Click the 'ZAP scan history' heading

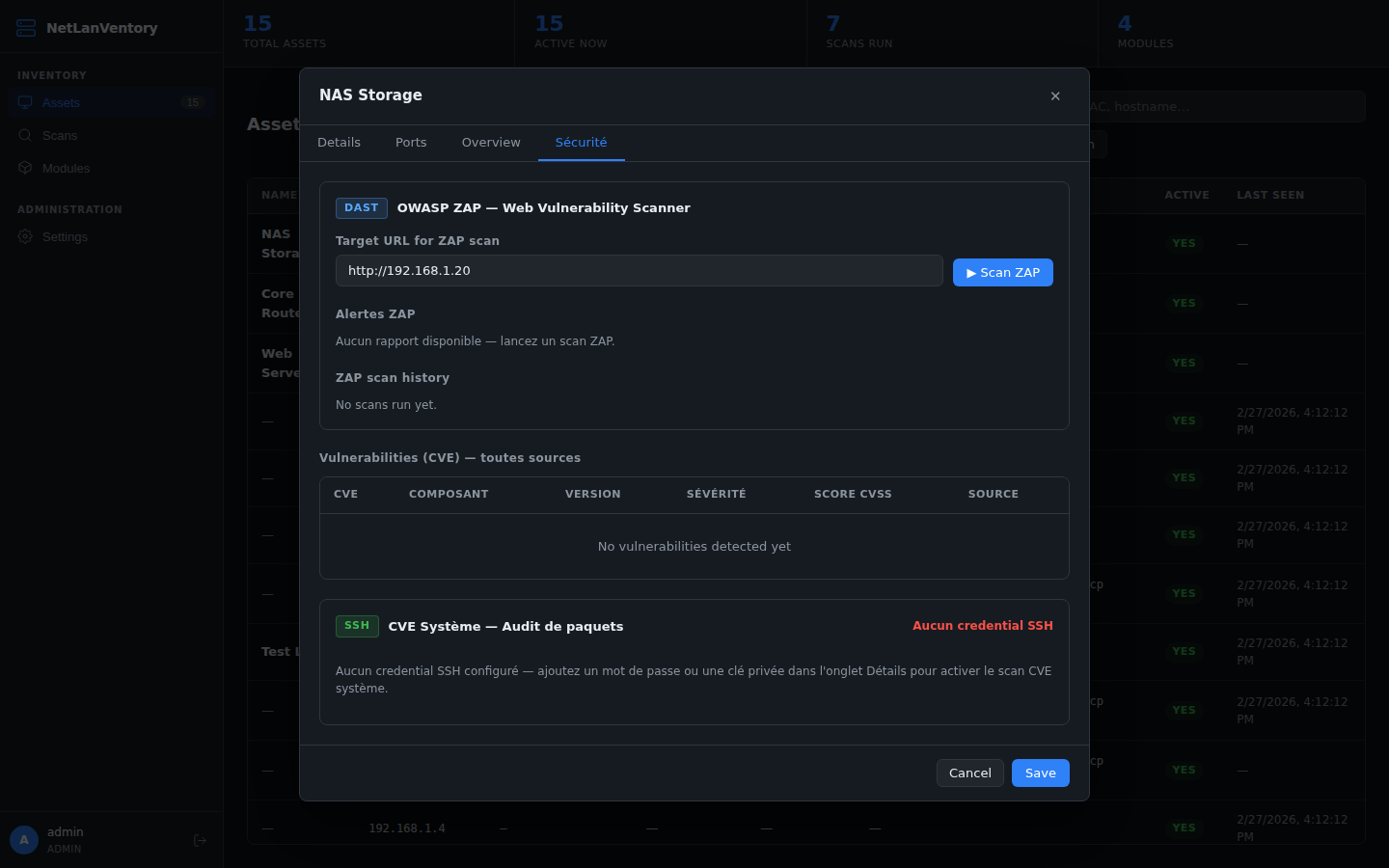coord(393,378)
